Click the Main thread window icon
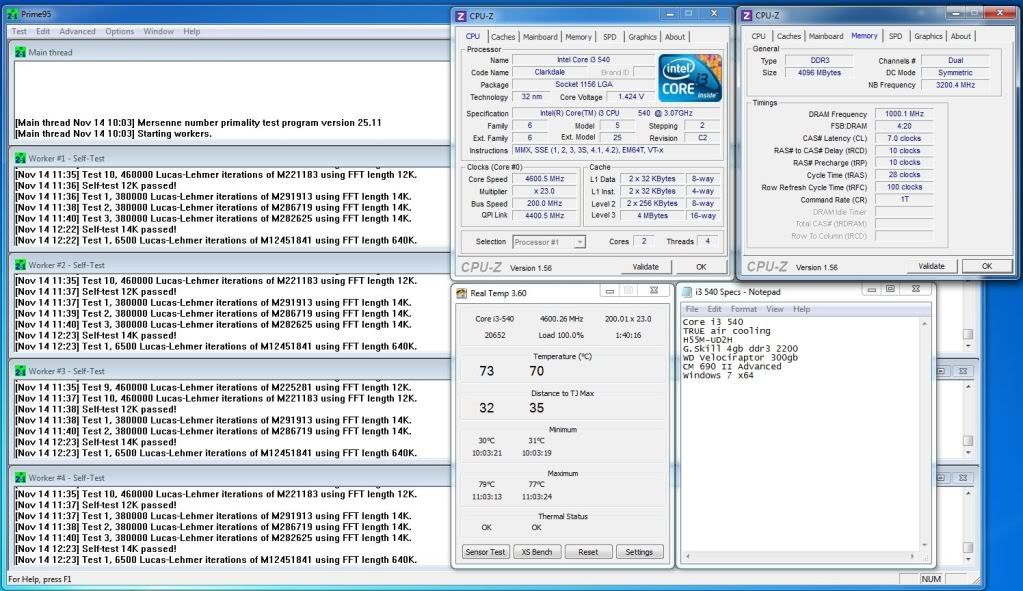This screenshot has width=1023, height=591. [20, 52]
